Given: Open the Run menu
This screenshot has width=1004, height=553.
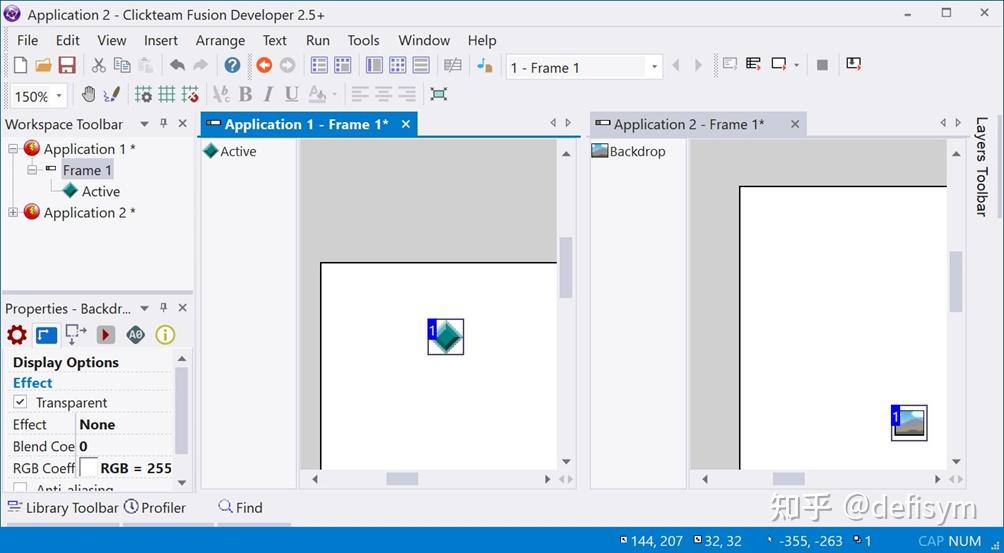Looking at the screenshot, I should click(x=318, y=40).
